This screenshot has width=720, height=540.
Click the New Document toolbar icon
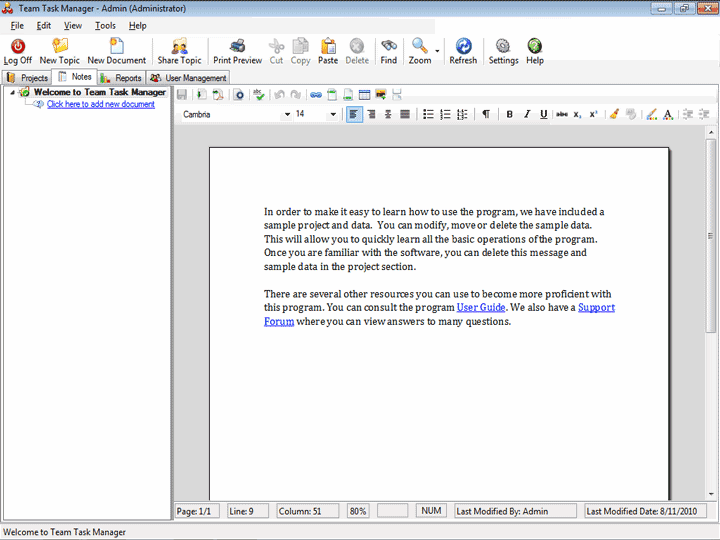pyautogui.click(x=117, y=51)
